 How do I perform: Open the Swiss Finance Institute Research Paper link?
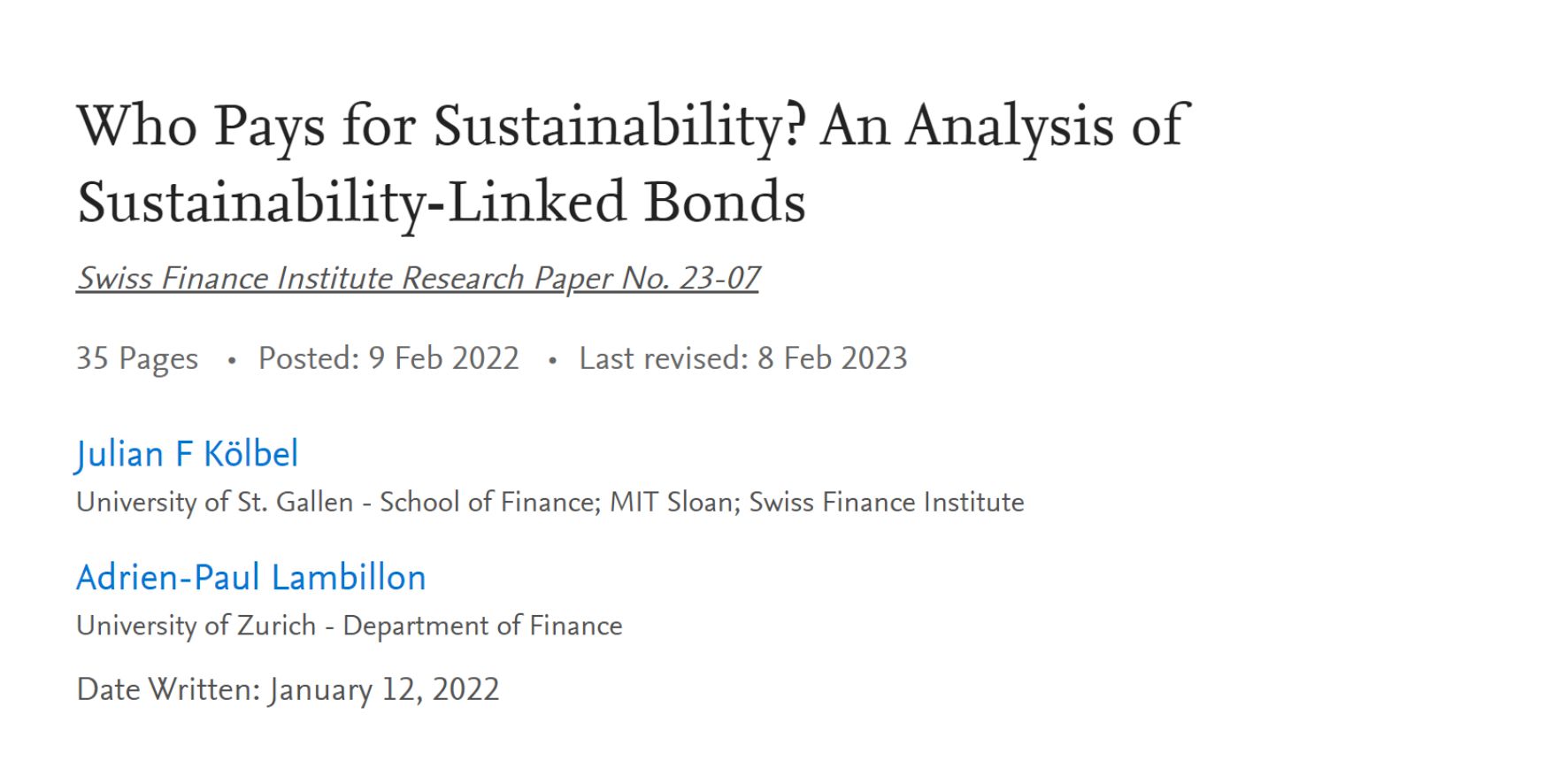pyautogui.click(x=418, y=279)
